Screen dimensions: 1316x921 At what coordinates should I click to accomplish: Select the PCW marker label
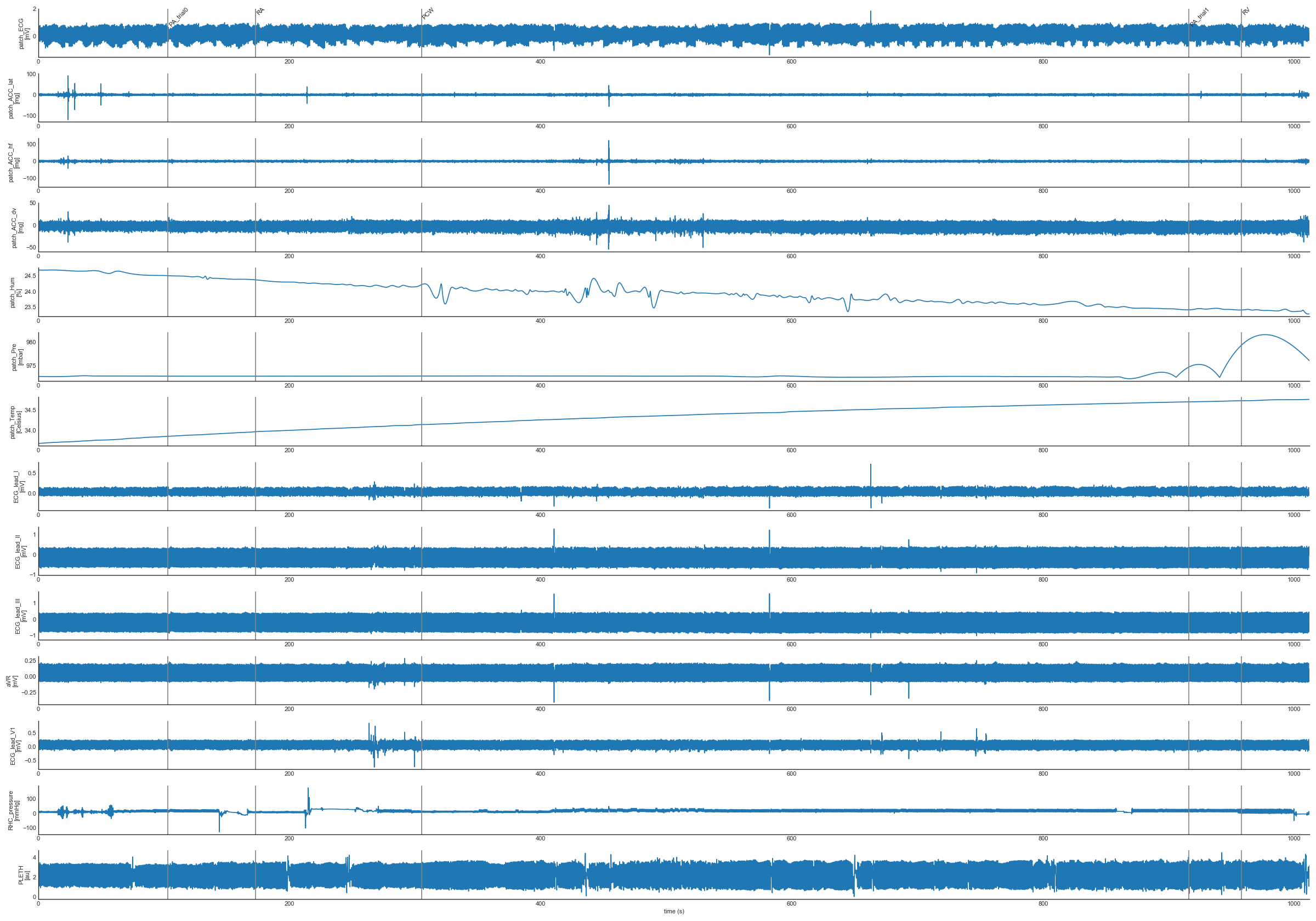(x=428, y=14)
